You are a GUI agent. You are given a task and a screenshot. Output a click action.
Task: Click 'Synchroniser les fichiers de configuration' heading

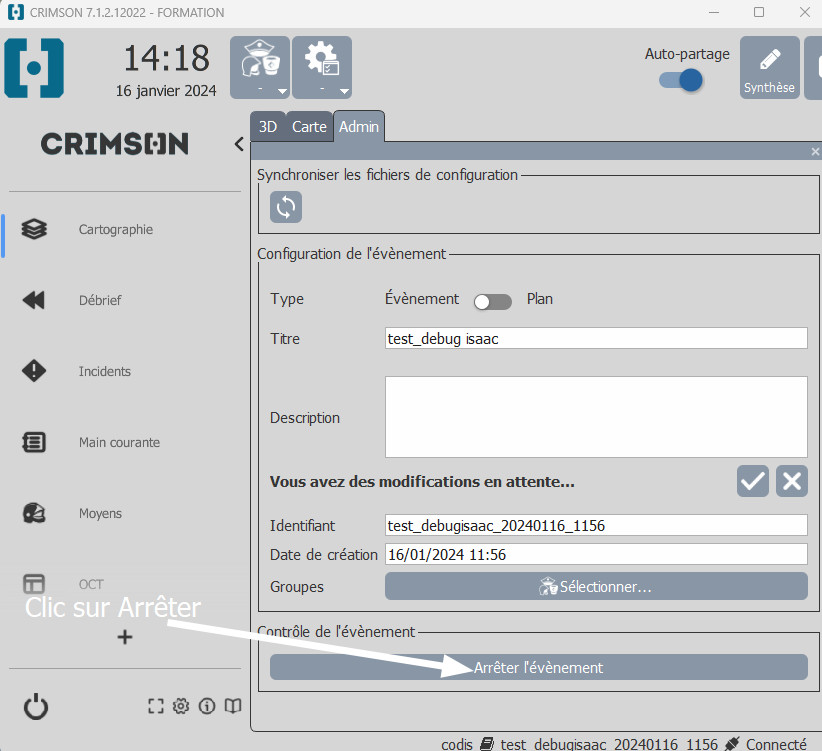[x=387, y=175]
